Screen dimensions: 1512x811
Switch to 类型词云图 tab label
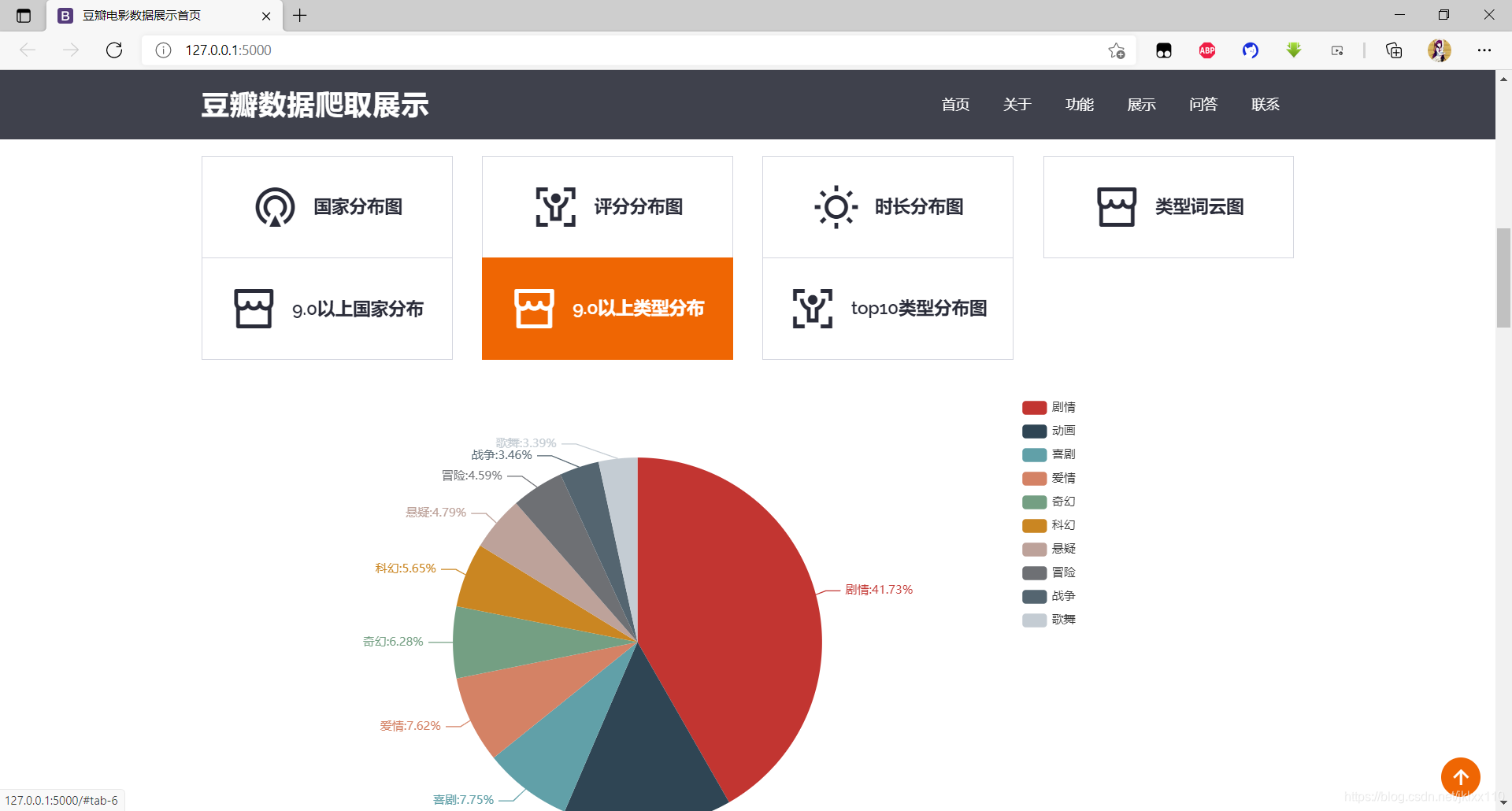(1199, 207)
